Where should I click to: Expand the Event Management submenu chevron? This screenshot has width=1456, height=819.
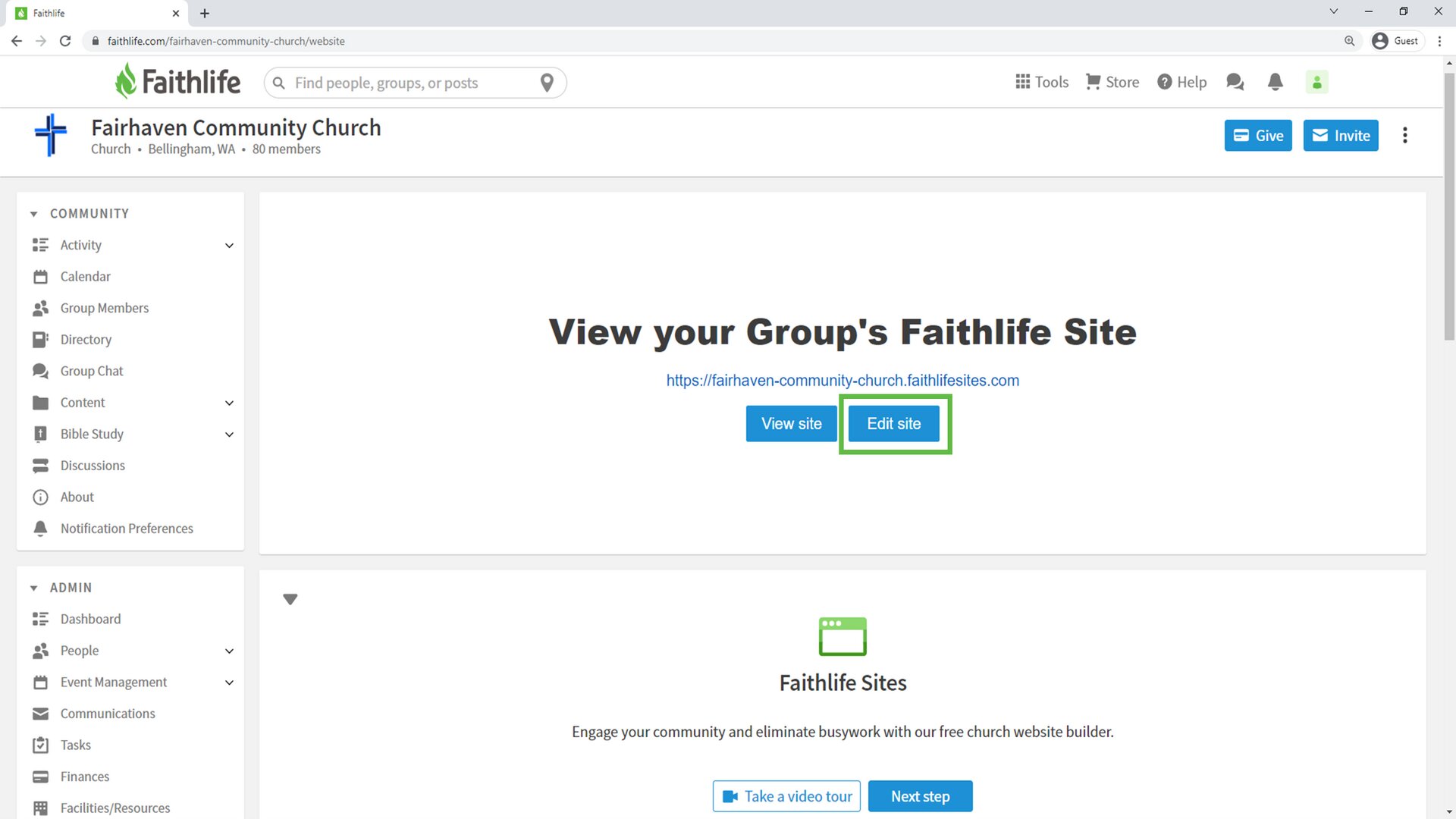coord(229,682)
